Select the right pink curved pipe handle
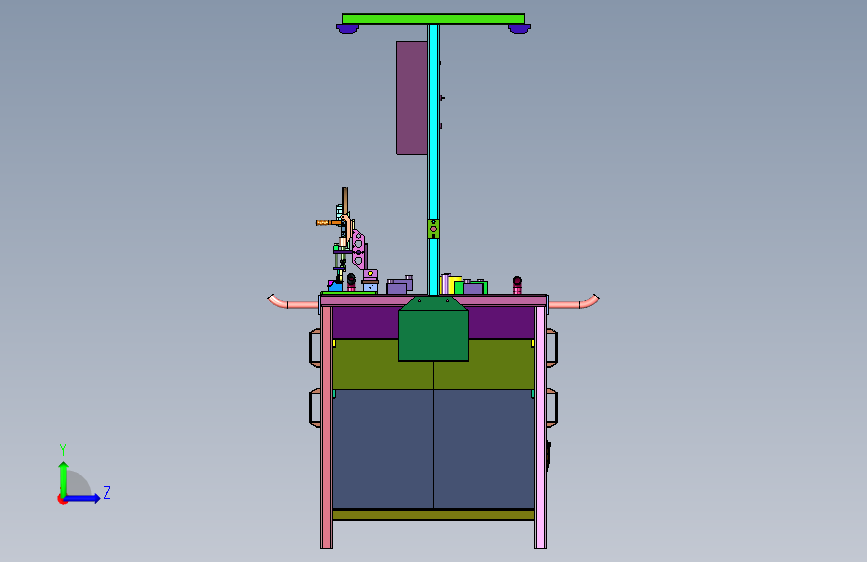The width and height of the screenshot is (867, 562). [x=574, y=302]
